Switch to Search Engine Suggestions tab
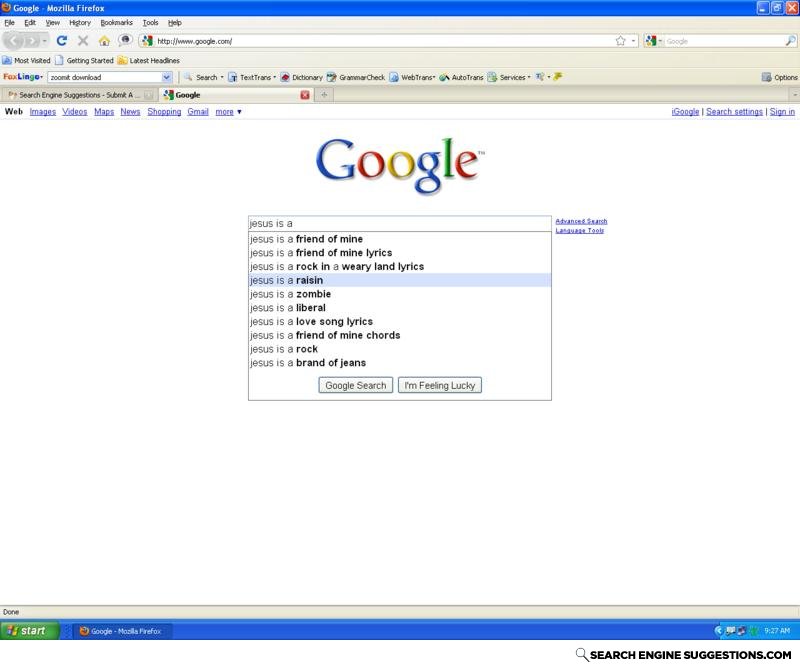800x666 pixels. tap(79, 95)
